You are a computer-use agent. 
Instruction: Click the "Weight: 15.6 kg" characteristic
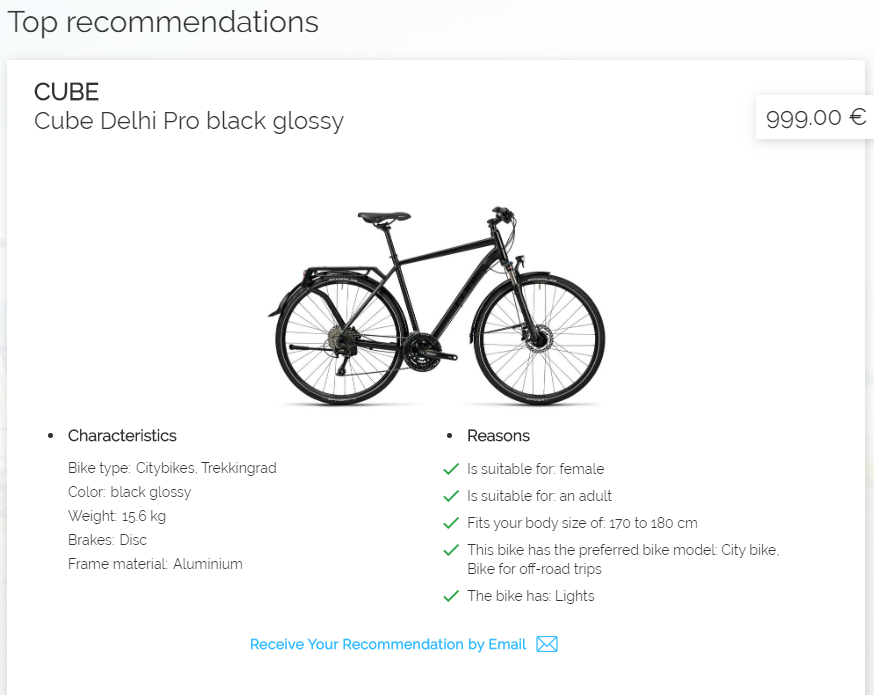(117, 516)
